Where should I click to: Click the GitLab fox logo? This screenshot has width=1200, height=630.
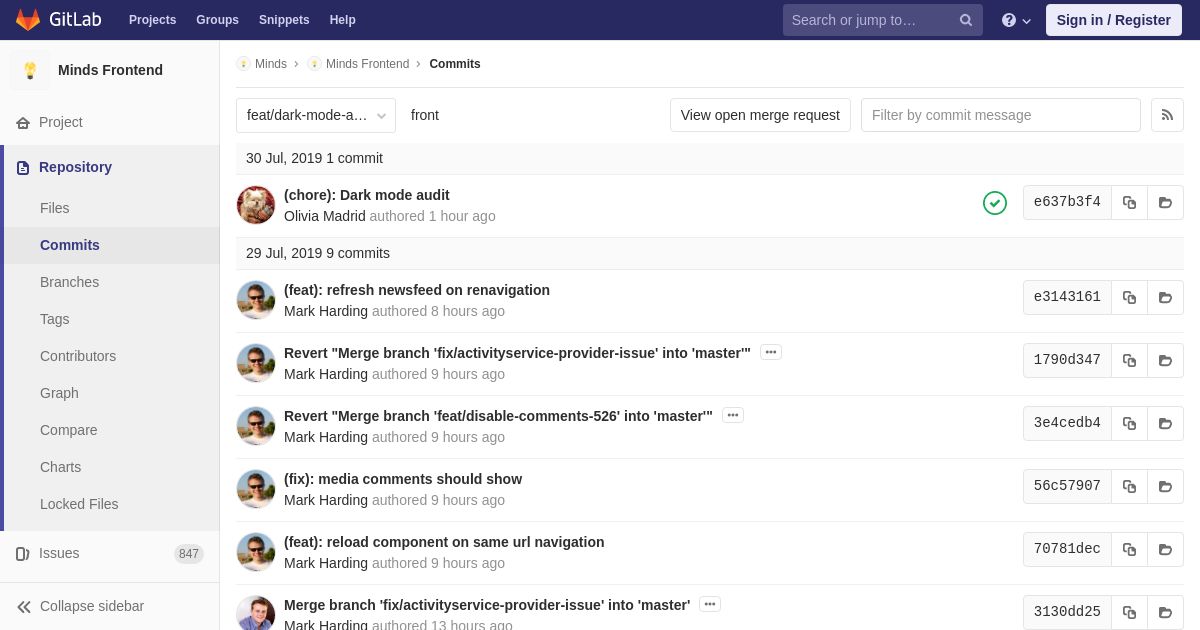click(28, 20)
